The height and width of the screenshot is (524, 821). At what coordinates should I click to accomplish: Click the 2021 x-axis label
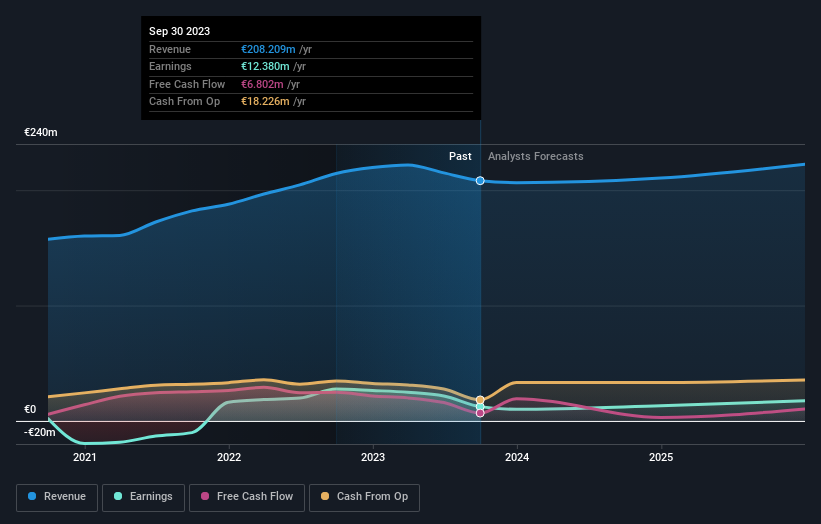coord(84,457)
